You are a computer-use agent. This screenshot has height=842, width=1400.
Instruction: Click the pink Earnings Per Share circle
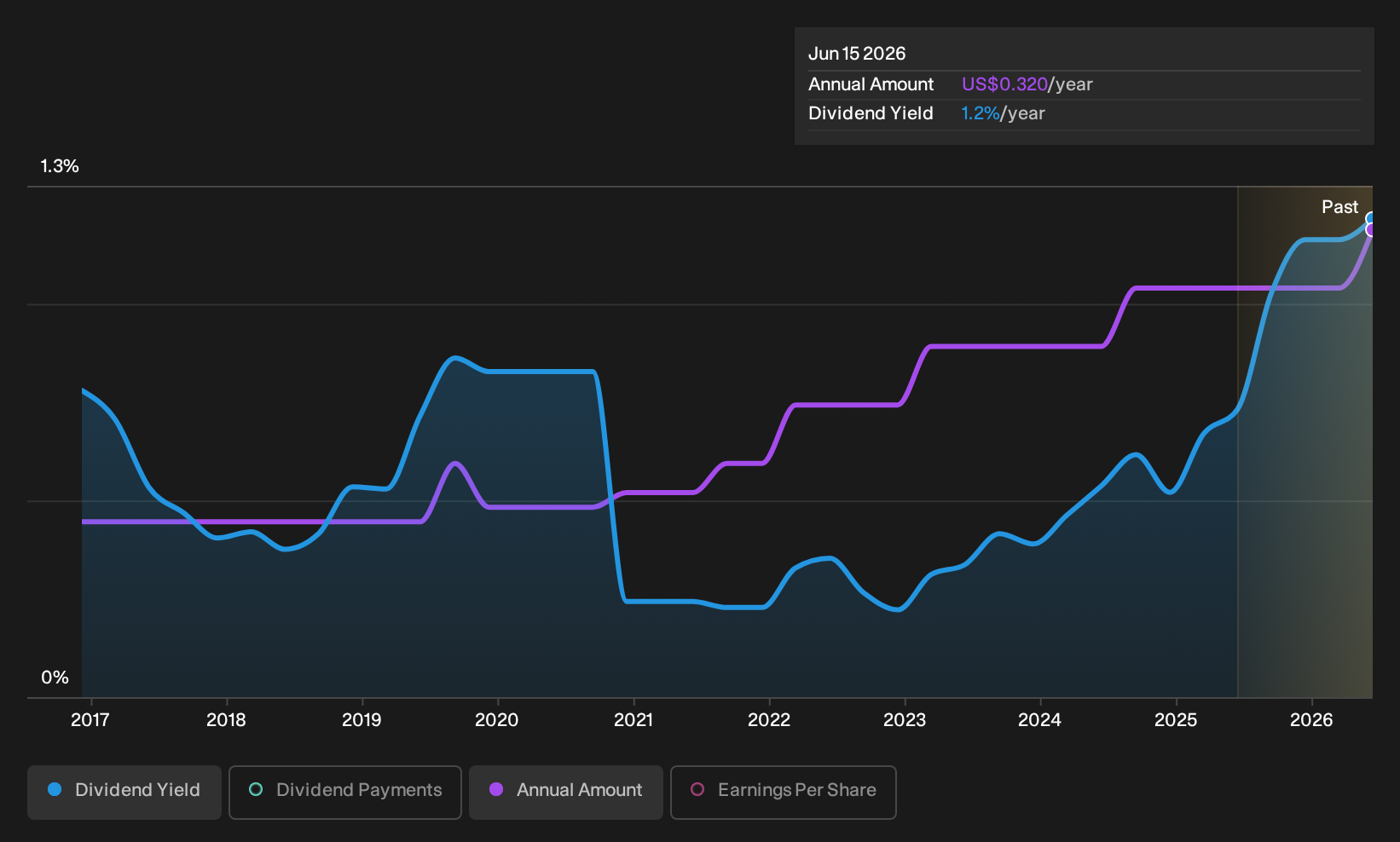pyautogui.click(x=697, y=789)
